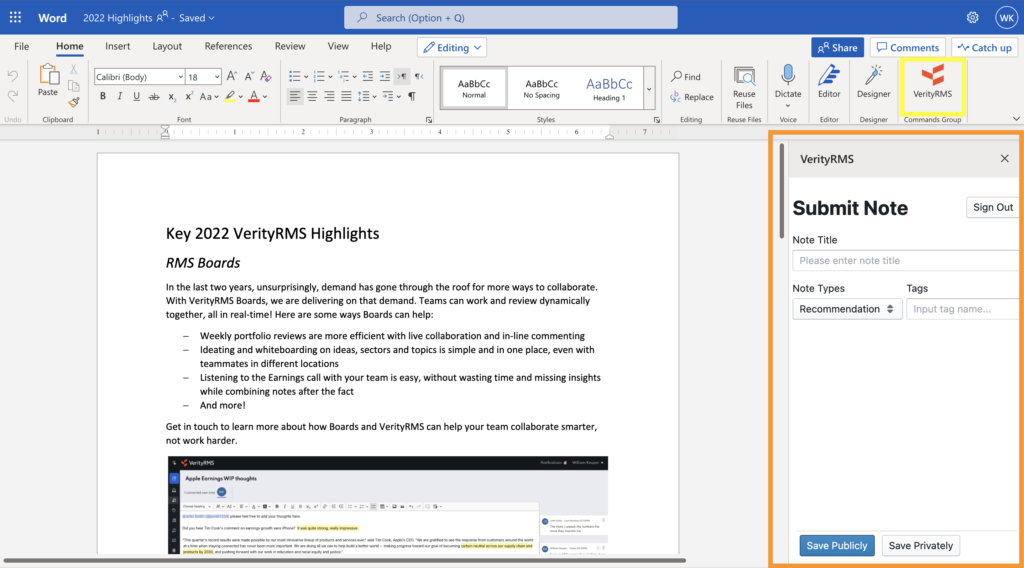Click the Tags input field
Image resolution: width=1024 pixels, height=568 pixels.
963,309
